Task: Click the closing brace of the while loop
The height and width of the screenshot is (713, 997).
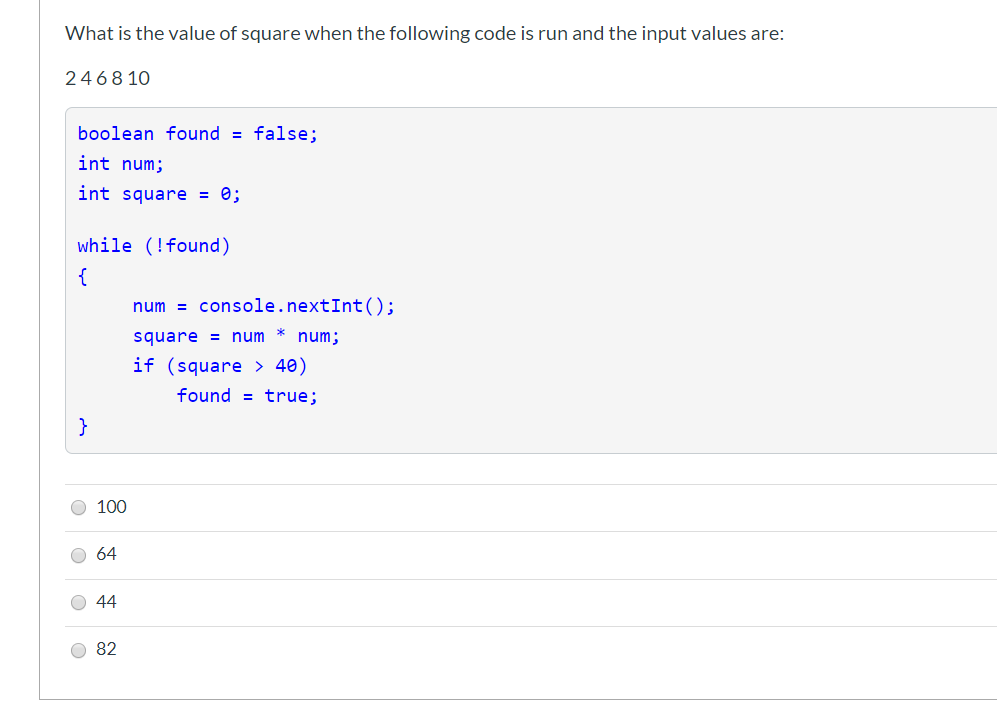Action: pos(83,426)
